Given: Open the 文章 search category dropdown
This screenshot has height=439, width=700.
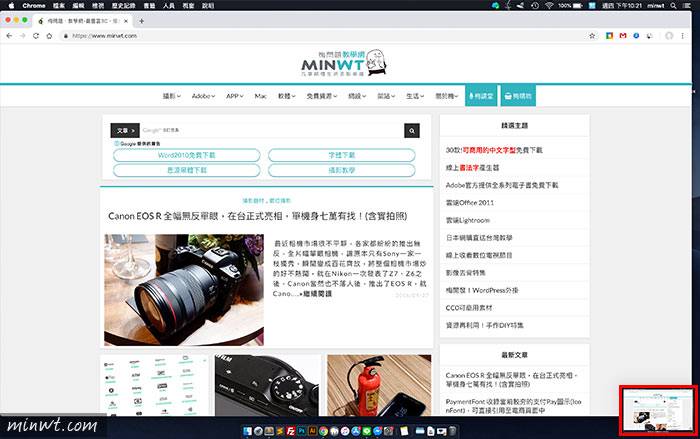Looking at the screenshot, I should tap(123, 131).
